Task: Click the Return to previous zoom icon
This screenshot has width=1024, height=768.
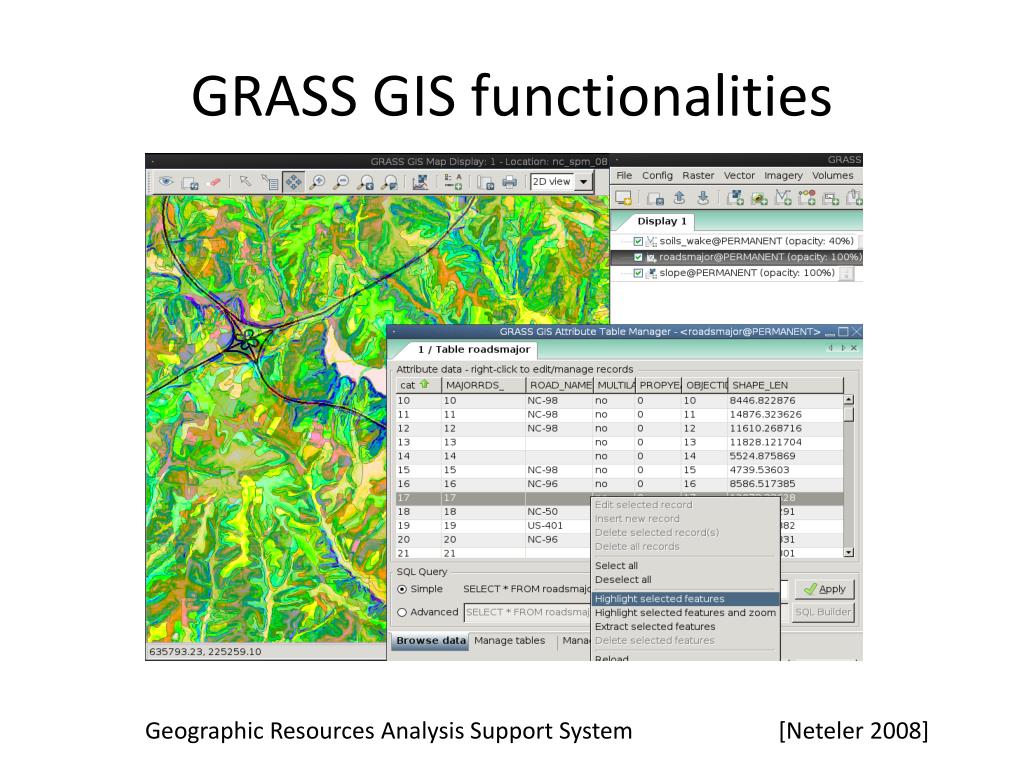Action: pos(365,183)
